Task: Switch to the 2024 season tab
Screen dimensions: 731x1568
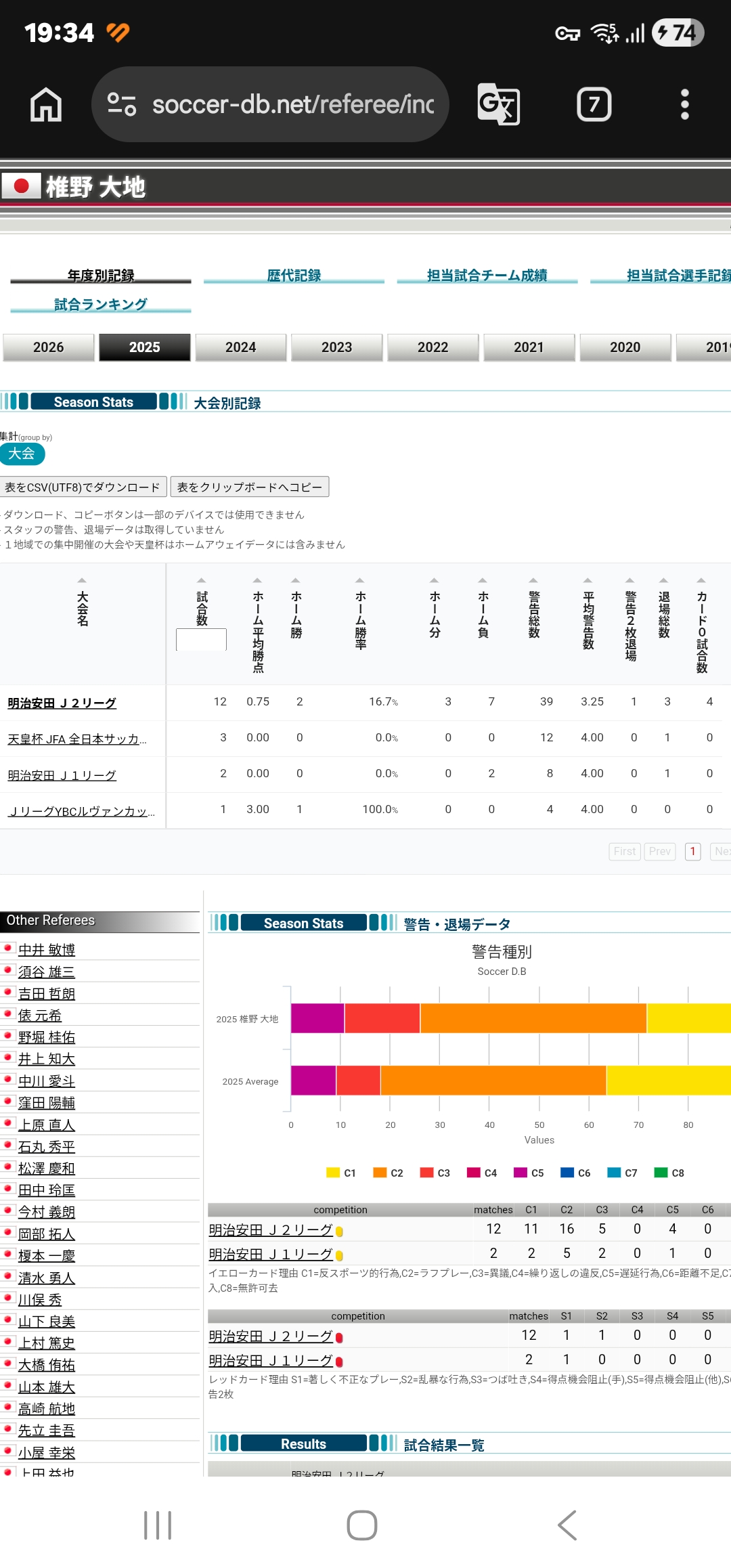Action: 240,347
